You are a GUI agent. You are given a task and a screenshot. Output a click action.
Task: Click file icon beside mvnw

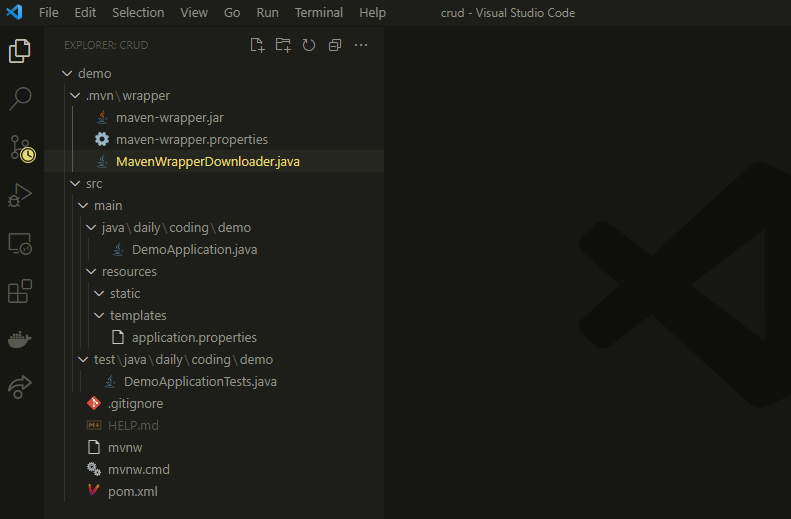[x=94, y=447]
